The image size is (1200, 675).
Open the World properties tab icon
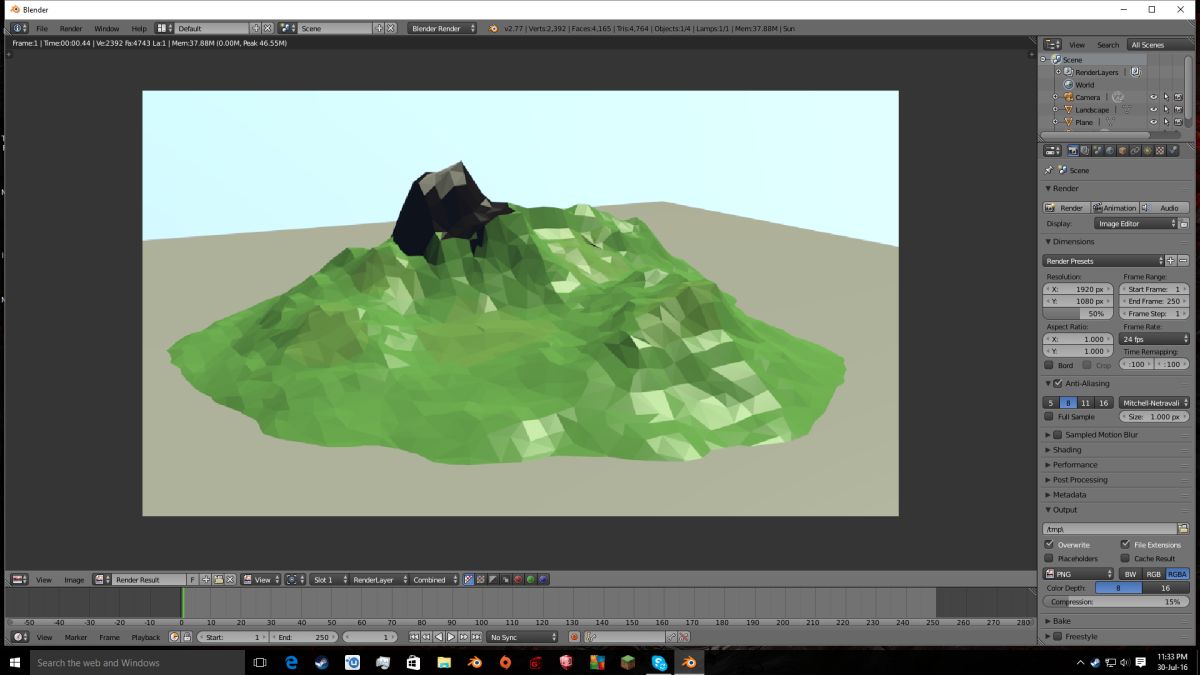tap(1109, 151)
